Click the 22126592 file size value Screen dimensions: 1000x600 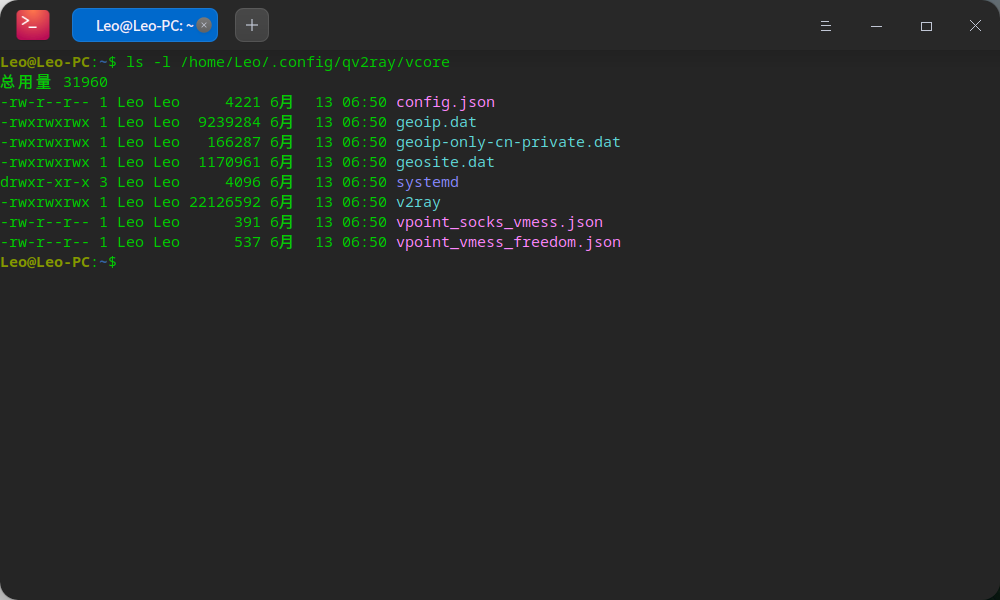click(x=225, y=202)
